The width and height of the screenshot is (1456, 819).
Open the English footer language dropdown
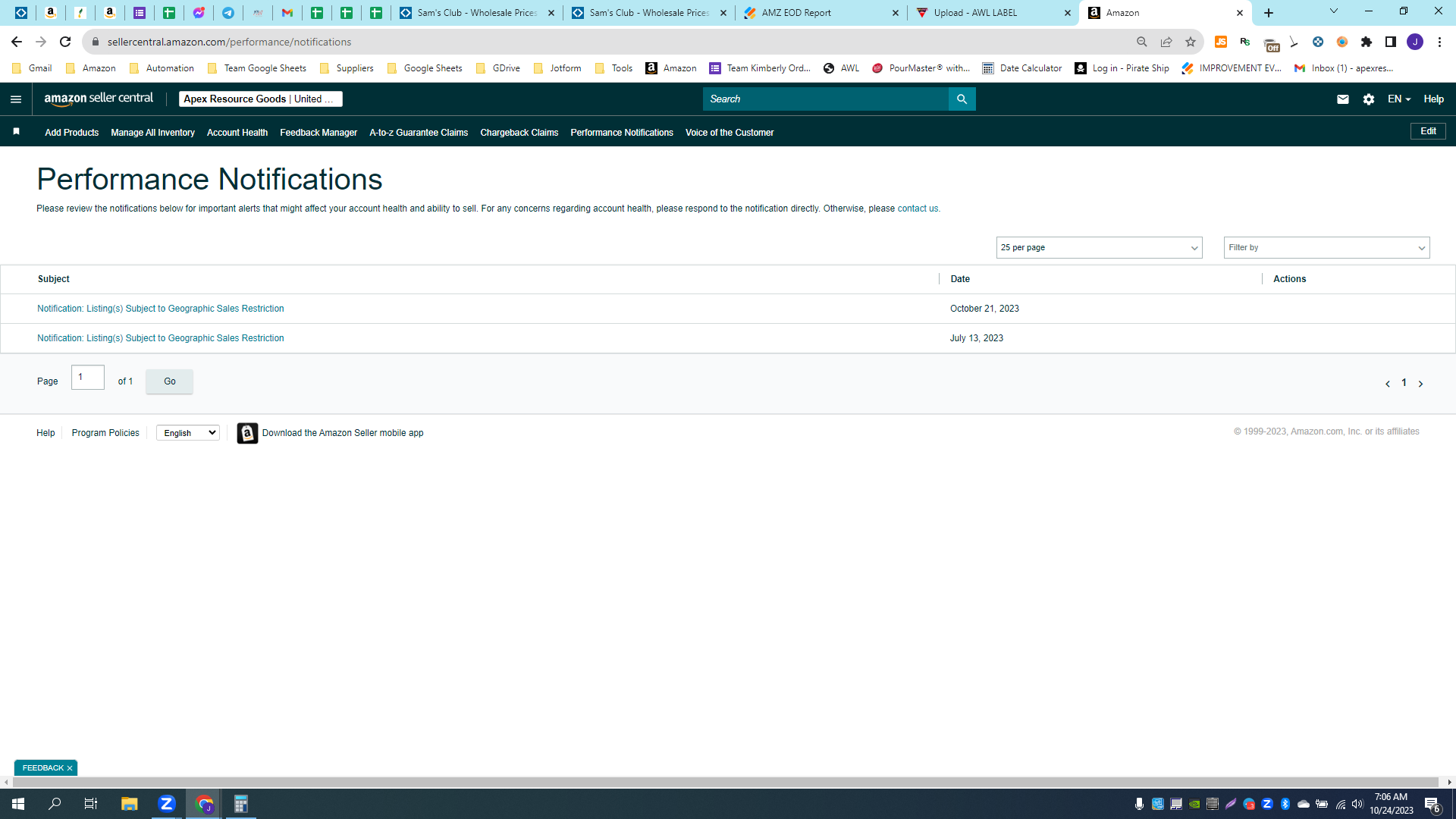click(x=188, y=433)
